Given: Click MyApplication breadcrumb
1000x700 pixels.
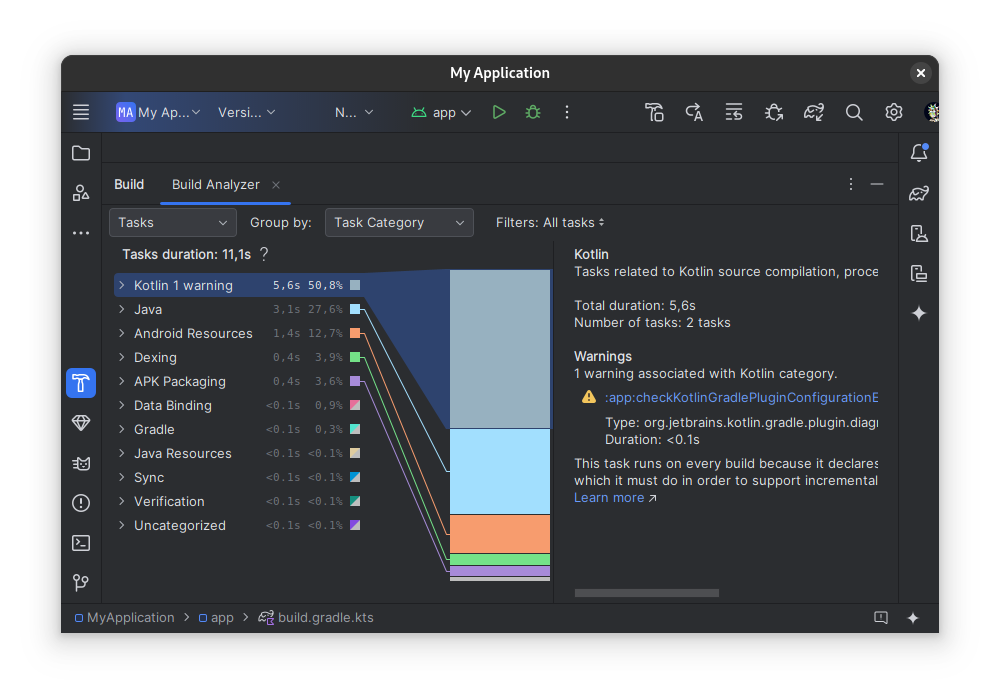Looking at the screenshot, I should click(x=124, y=618).
